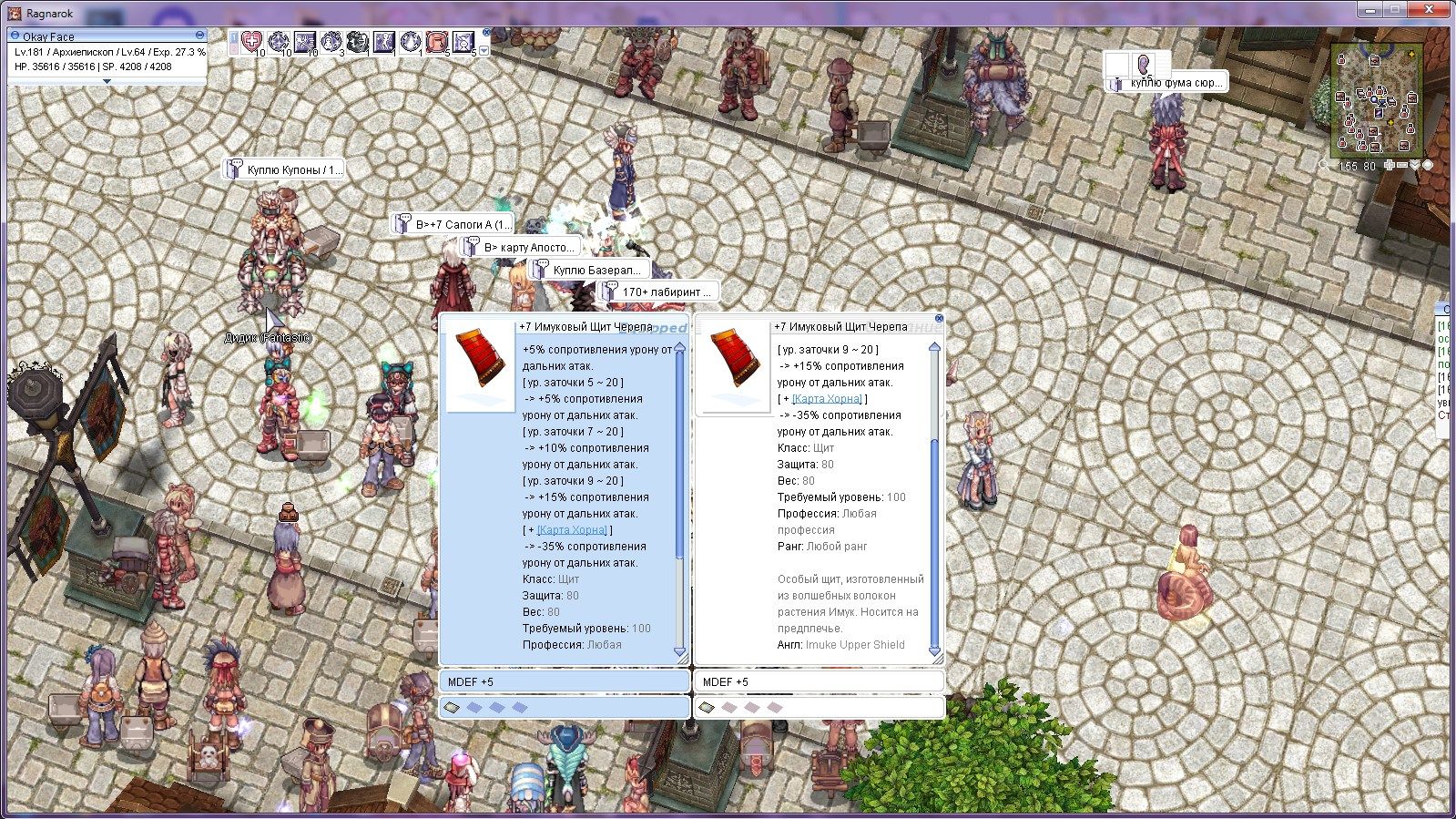1456x819 pixels.
Task: Open the buying shop 'Куплю Базерал...'
Action: coord(589,270)
